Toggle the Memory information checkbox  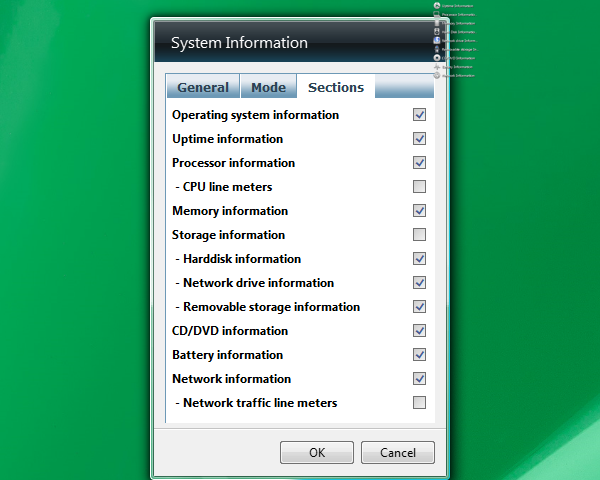click(x=419, y=211)
